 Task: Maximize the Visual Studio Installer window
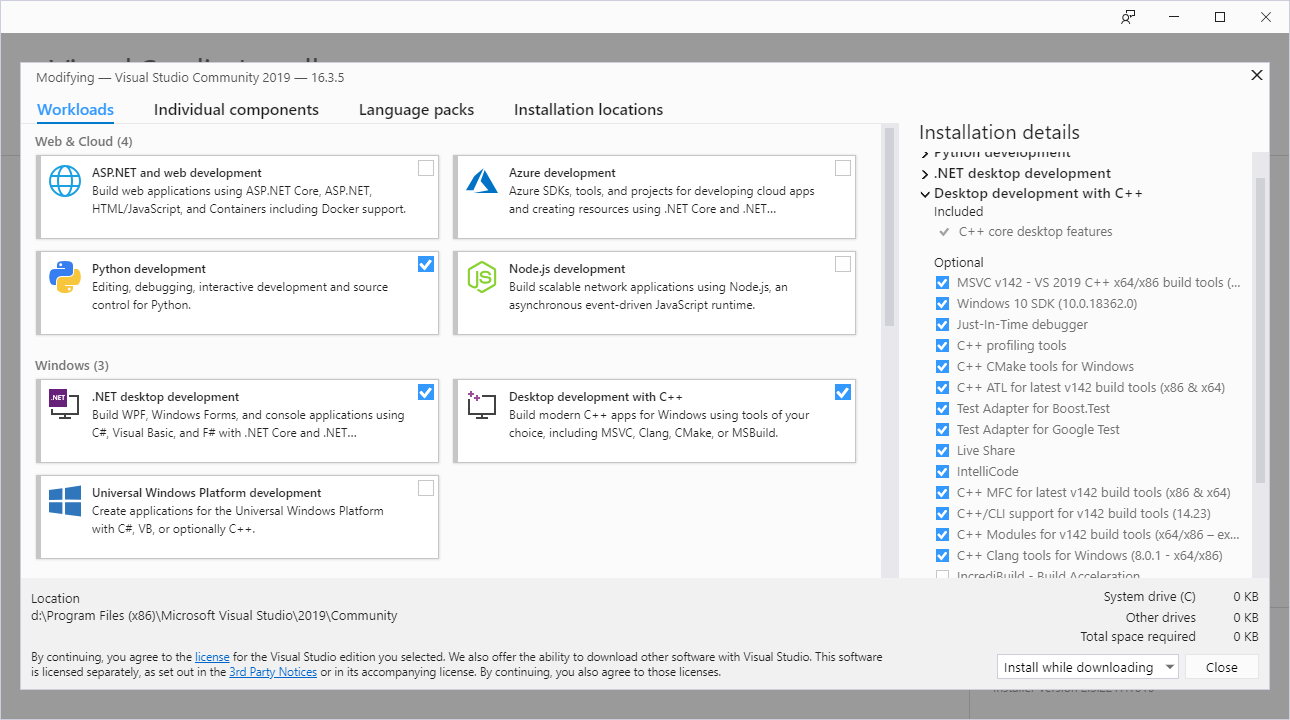(1220, 17)
